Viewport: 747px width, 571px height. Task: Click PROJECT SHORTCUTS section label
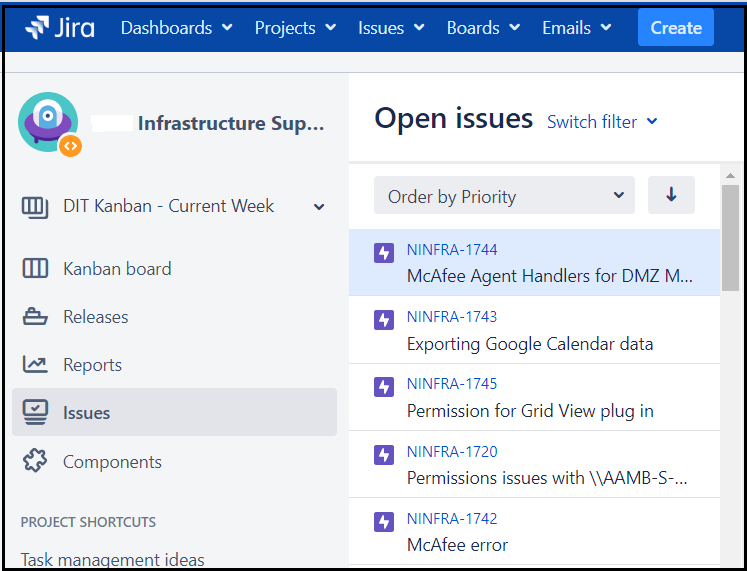coord(88,522)
